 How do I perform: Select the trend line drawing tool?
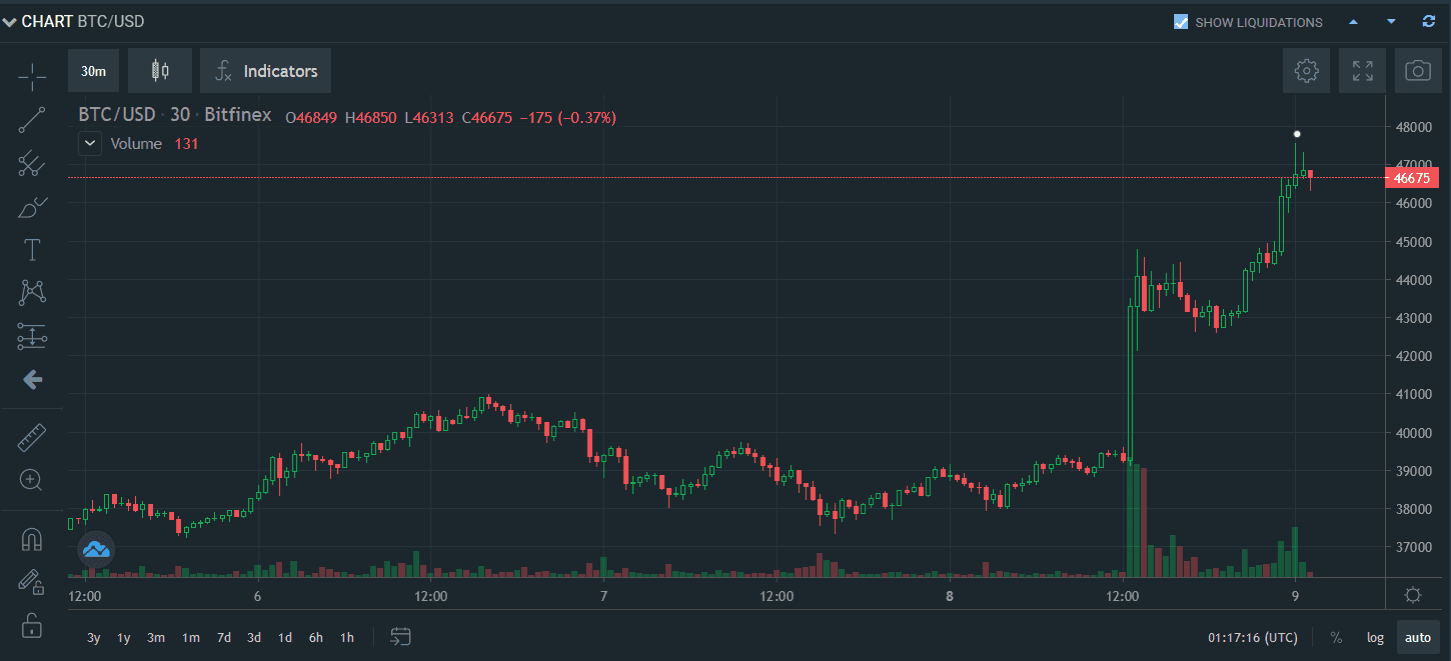(x=32, y=120)
